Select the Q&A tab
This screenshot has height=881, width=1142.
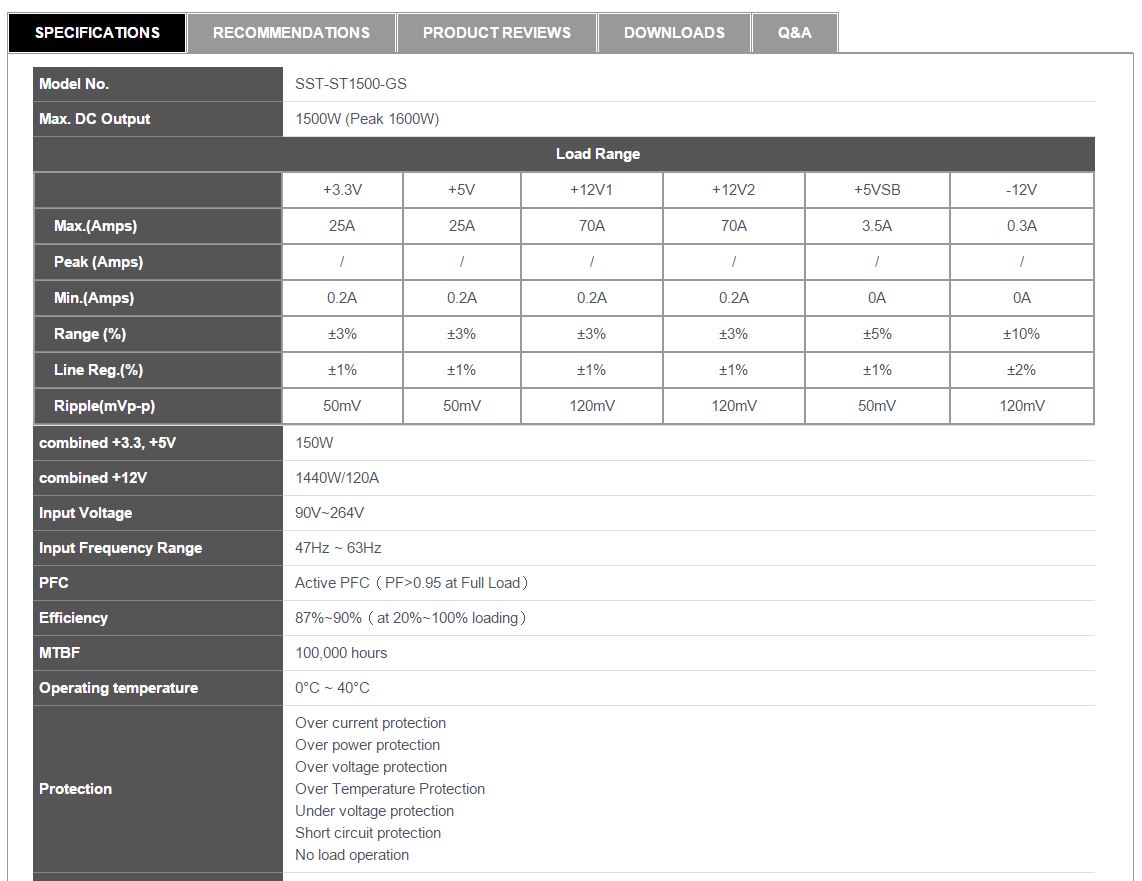(x=794, y=33)
